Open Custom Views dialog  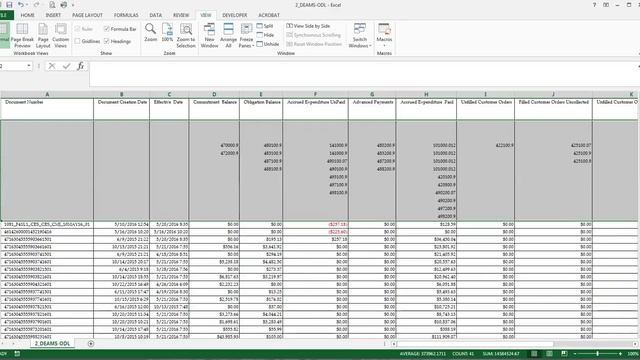60,36
